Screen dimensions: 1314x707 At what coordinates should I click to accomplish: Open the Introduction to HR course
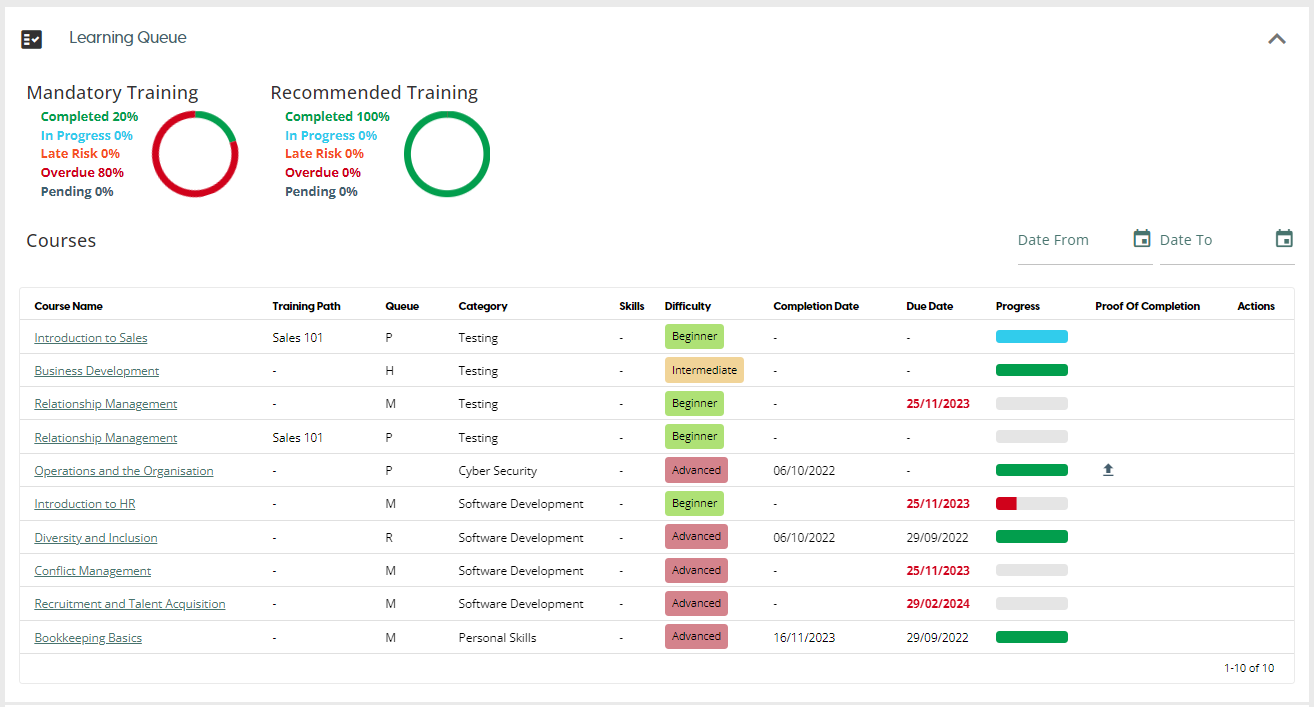click(85, 504)
